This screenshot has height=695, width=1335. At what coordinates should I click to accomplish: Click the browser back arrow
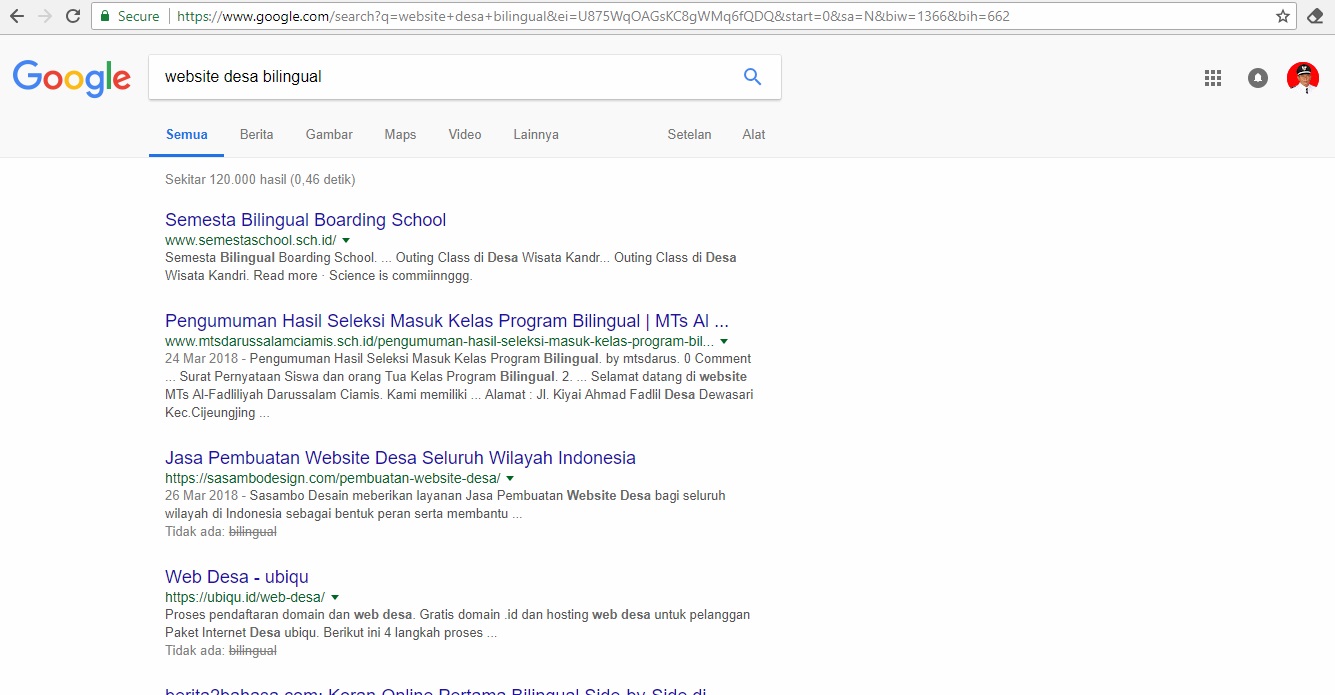click(17, 16)
